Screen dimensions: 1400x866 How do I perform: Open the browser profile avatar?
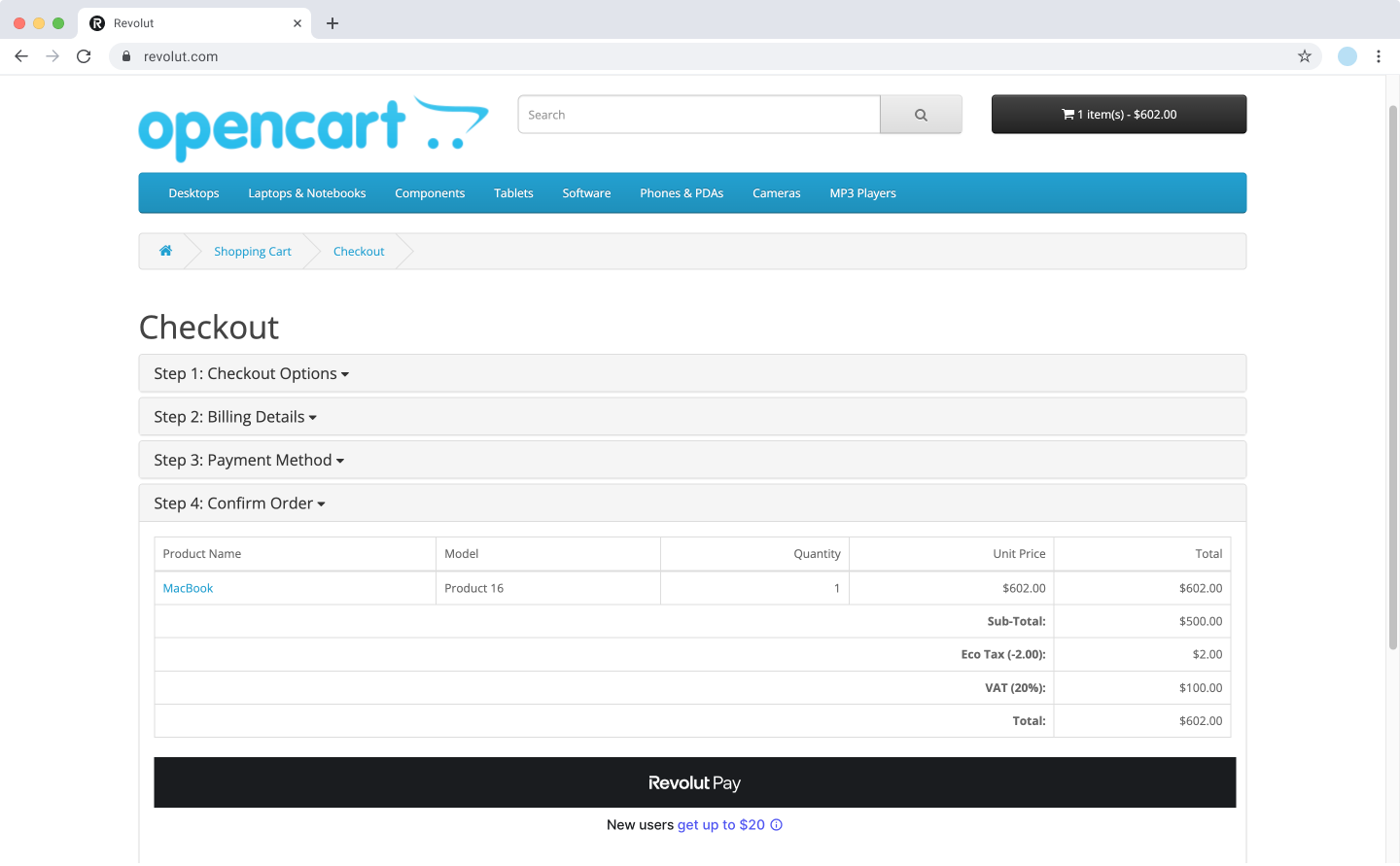[x=1347, y=56]
